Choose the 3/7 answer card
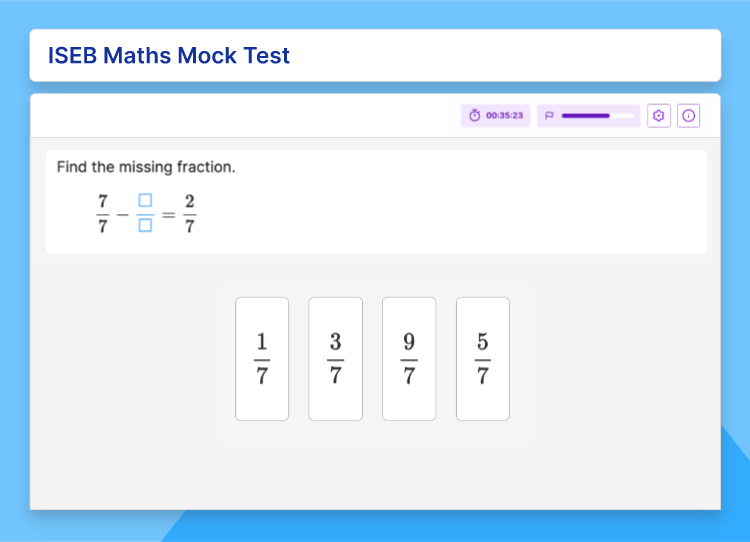Viewport: 750px width, 542px height. tap(335, 359)
